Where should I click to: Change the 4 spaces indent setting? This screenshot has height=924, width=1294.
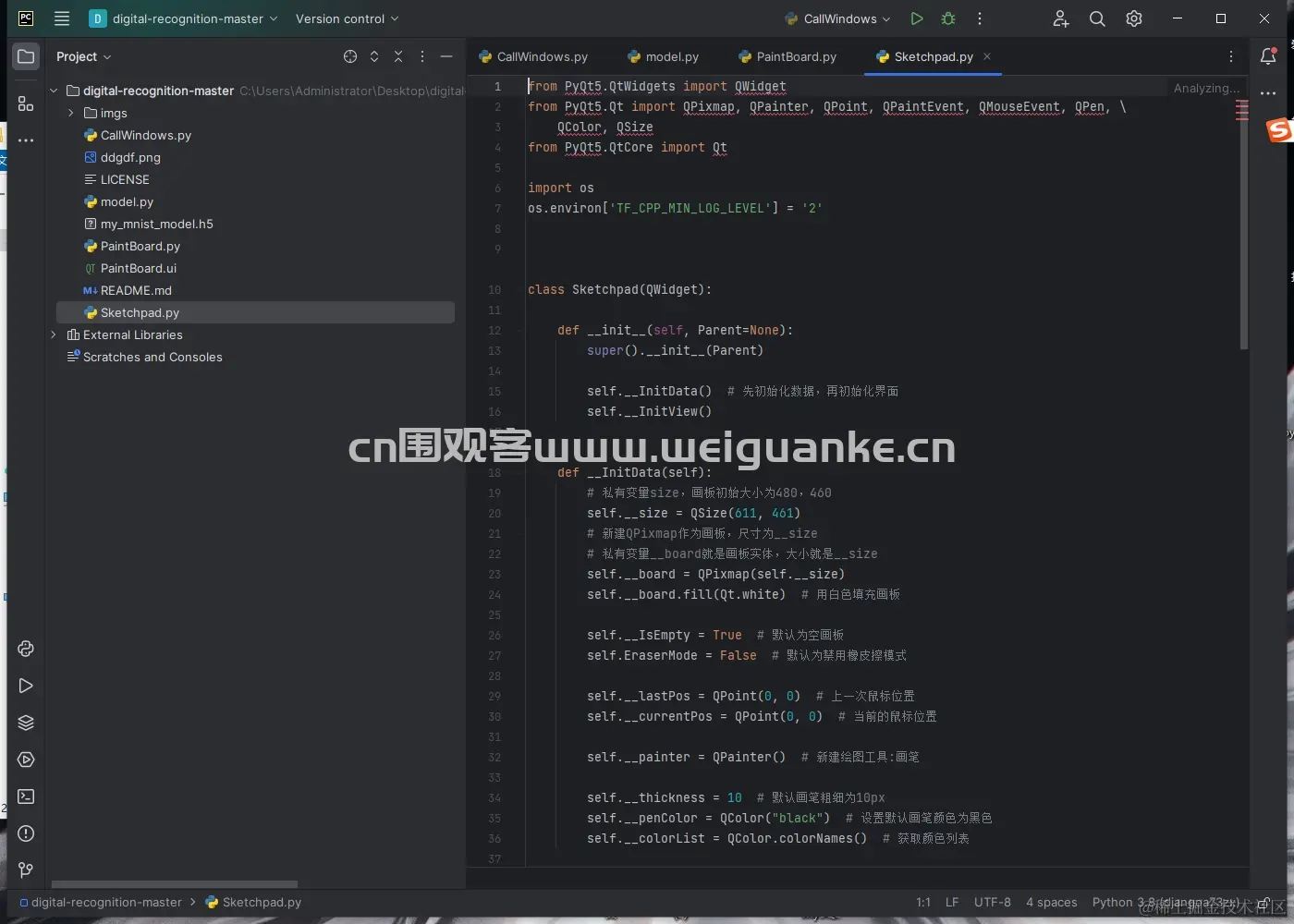[1052, 902]
